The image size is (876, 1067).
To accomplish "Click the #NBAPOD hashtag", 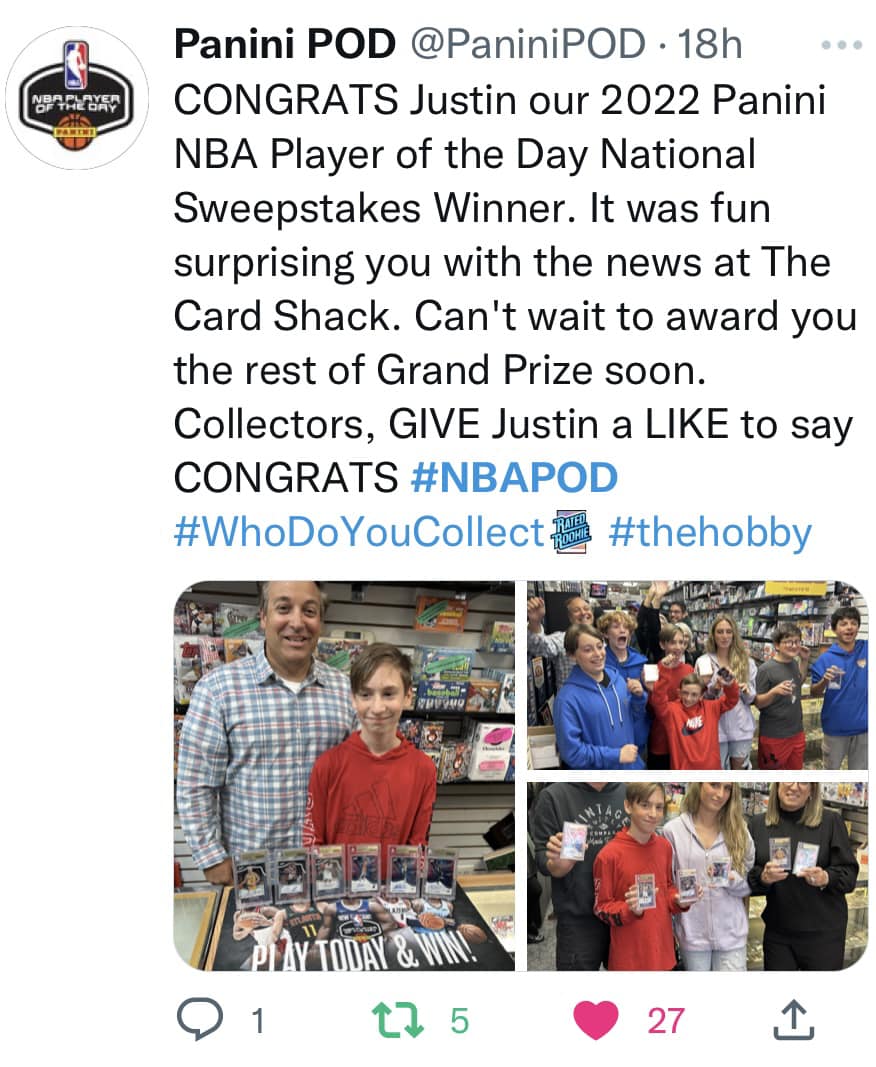I will point(515,477).
